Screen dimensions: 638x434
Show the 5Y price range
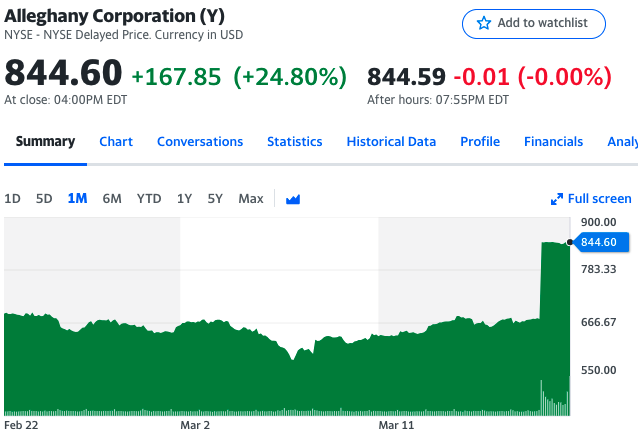pyautogui.click(x=215, y=199)
